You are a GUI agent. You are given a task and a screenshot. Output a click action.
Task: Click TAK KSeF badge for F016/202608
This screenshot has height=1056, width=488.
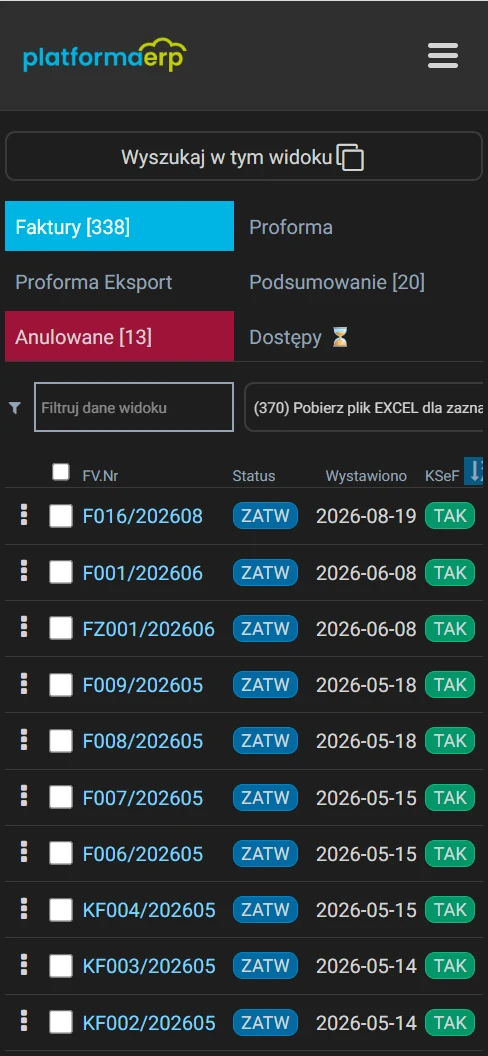pos(450,517)
